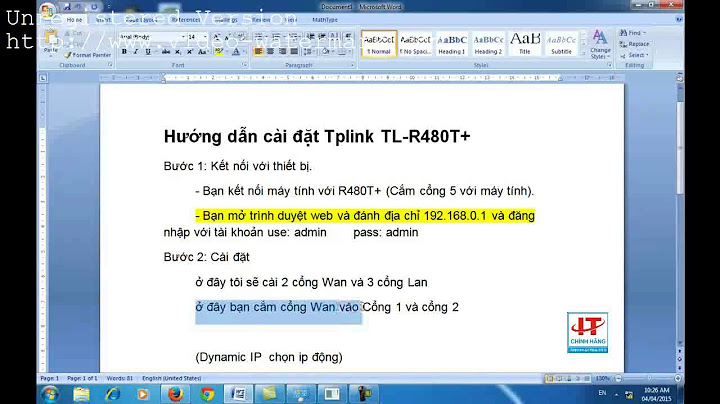Click the Multilevel List button
Image resolution: width=720 pixels, height=404 pixels.
(x=293, y=37)
